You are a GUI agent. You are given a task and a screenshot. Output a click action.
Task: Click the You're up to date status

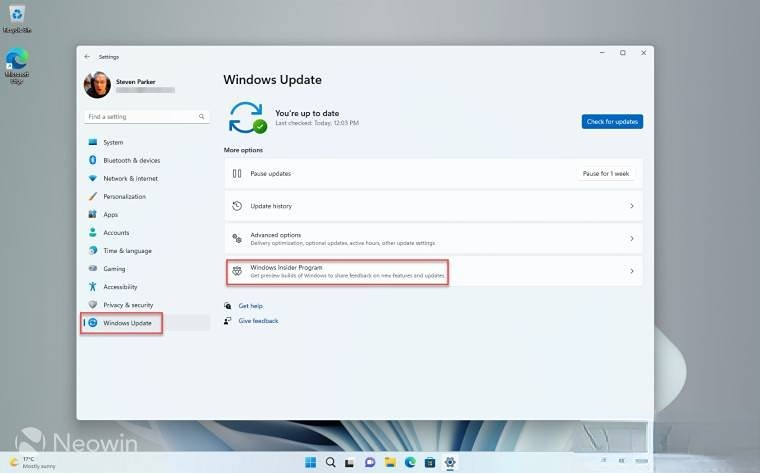pyautogui.click(x=307, y=113)
